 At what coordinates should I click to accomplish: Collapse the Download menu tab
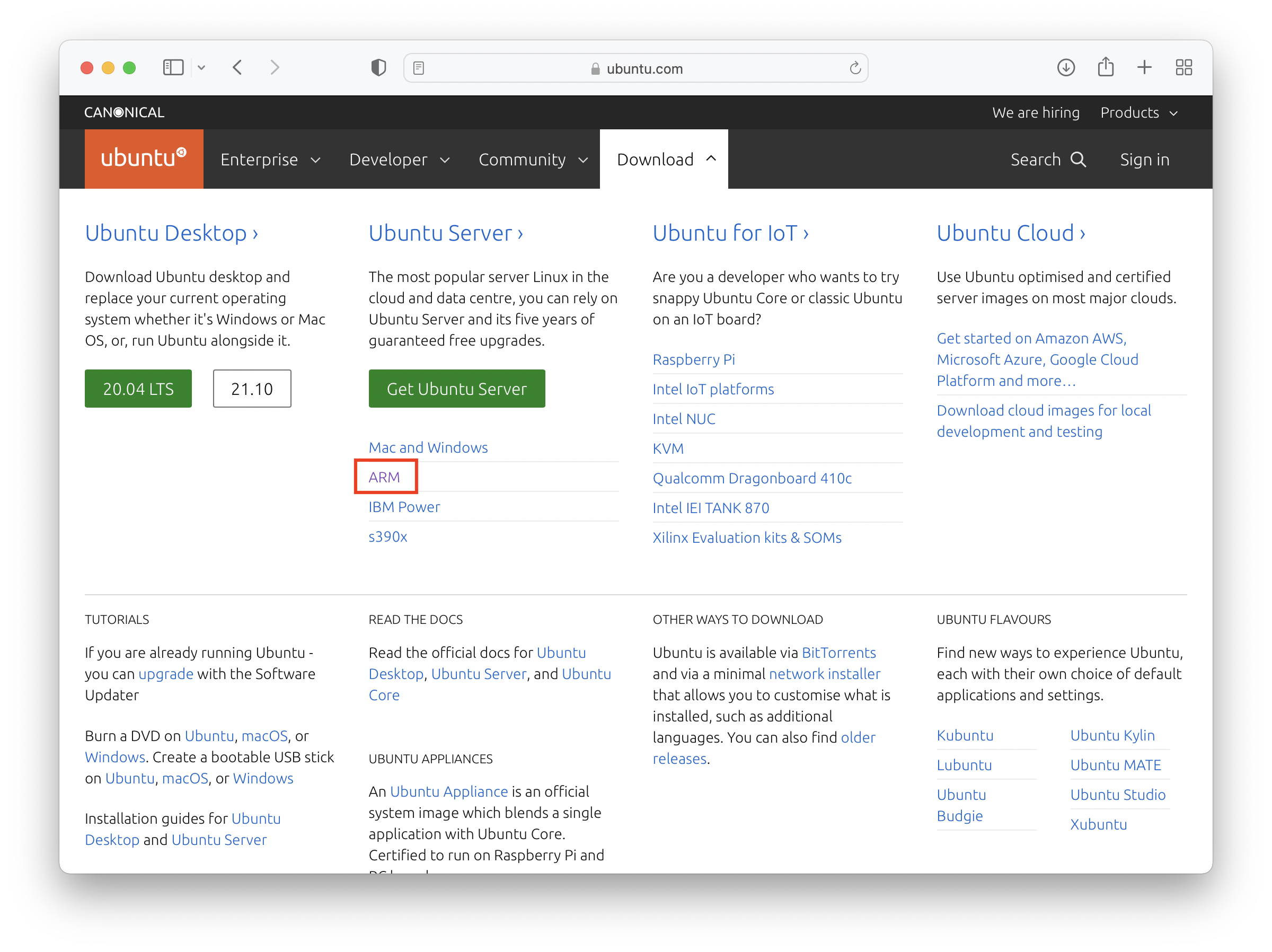(x=664, y=160)
